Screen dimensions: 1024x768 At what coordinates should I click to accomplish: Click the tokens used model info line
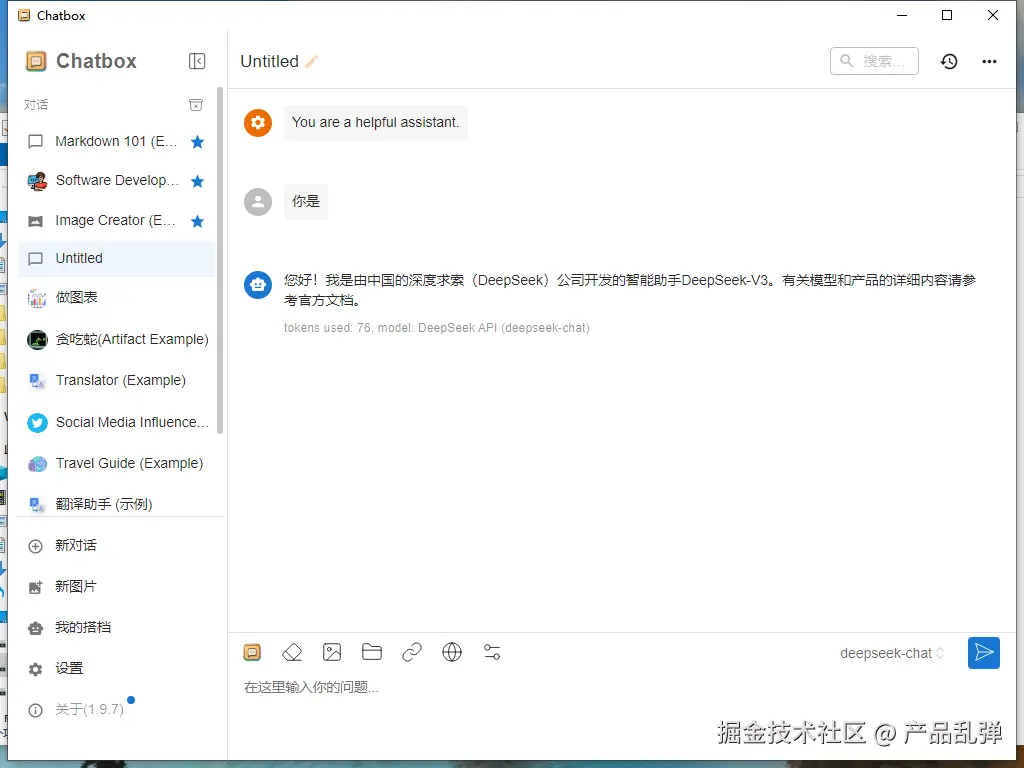(436, 328)
